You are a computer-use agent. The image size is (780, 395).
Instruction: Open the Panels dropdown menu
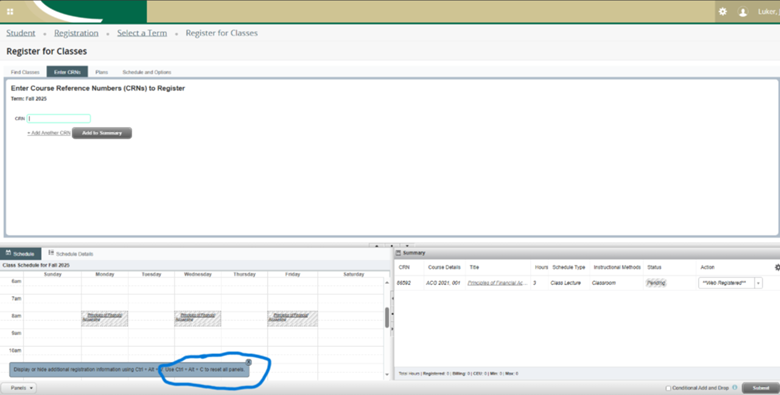tap(18, 388)
